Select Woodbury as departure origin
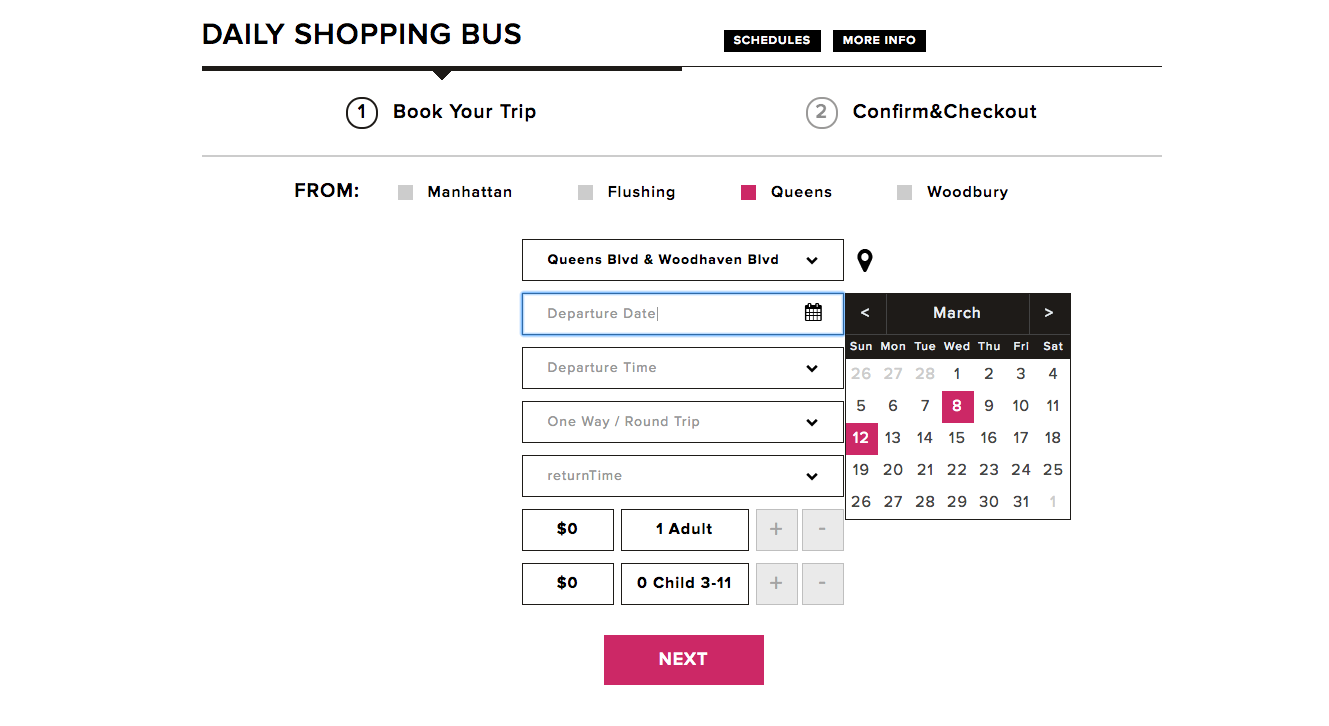This screenshot has height=726, width=1329. (905, 193)
